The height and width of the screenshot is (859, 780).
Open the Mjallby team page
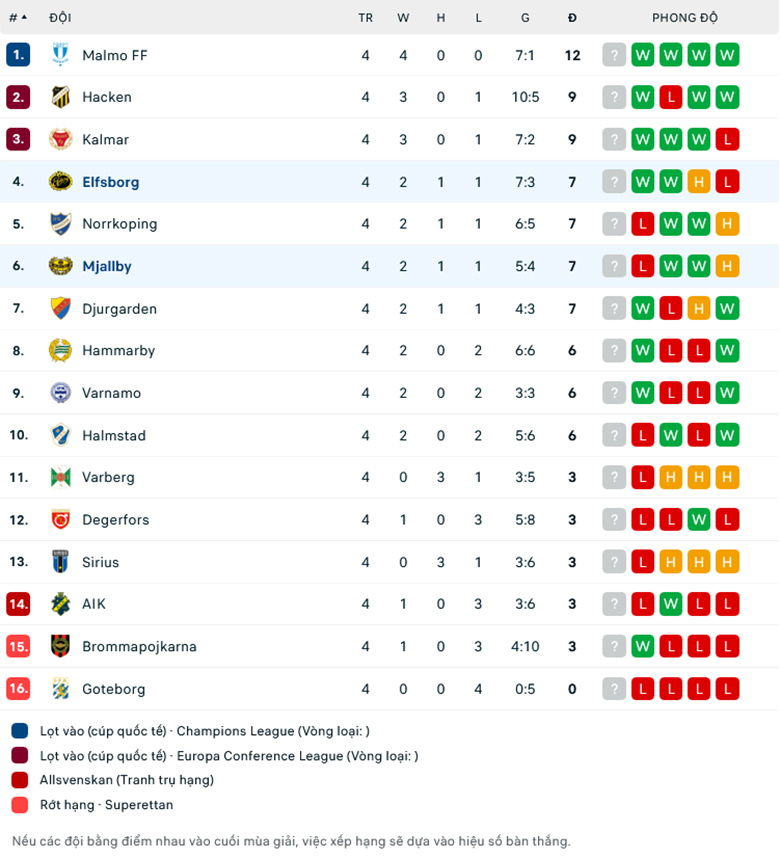point(107,266)
